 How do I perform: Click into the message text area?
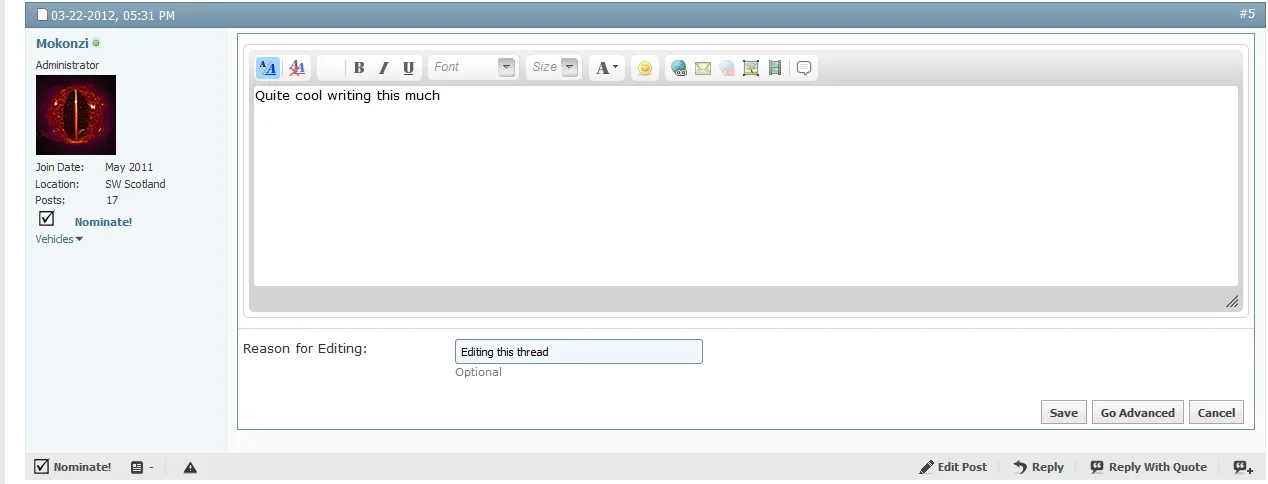(x=745, y=186)
